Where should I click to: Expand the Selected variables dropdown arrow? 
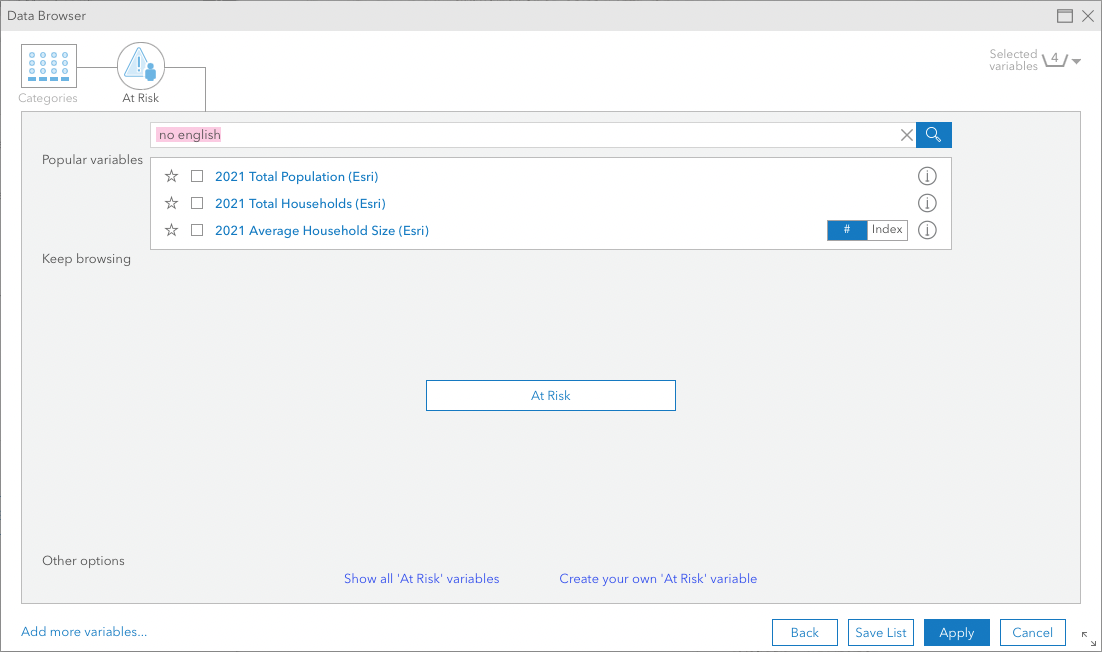coord(1076,61)
